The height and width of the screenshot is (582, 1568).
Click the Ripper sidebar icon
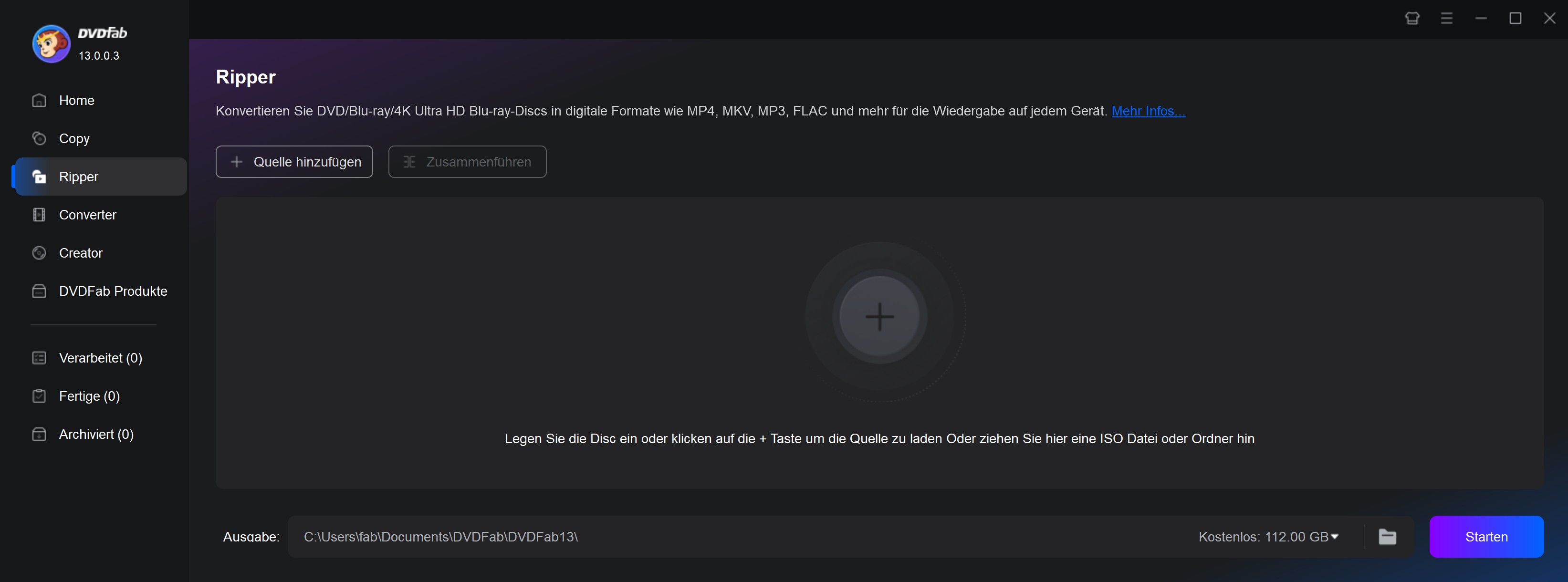pos(38,176)
